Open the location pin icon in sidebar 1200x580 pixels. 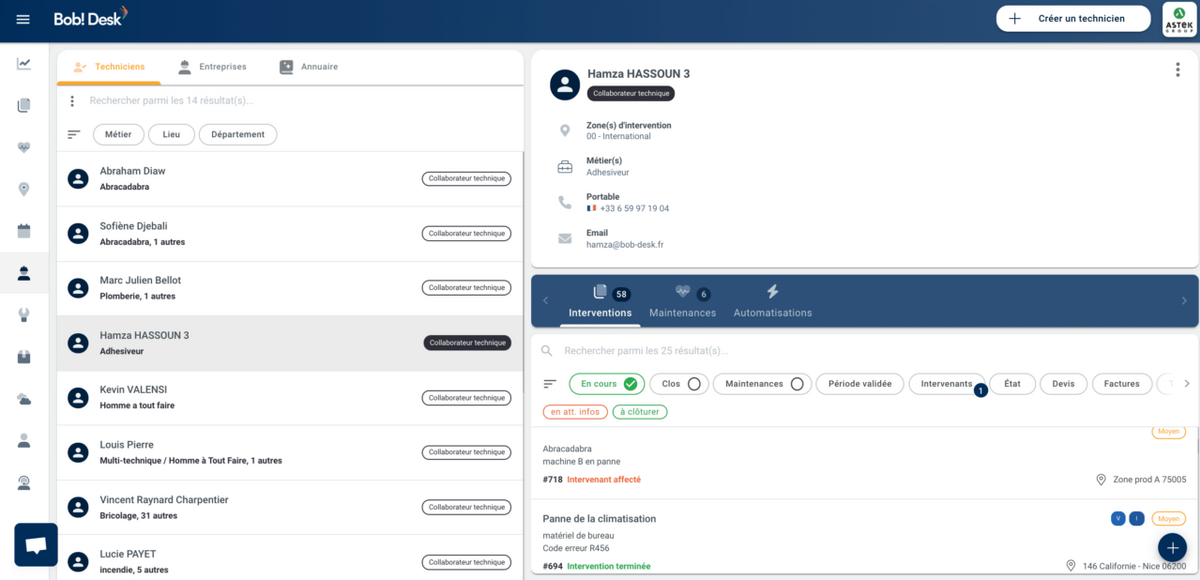point(24,189)
